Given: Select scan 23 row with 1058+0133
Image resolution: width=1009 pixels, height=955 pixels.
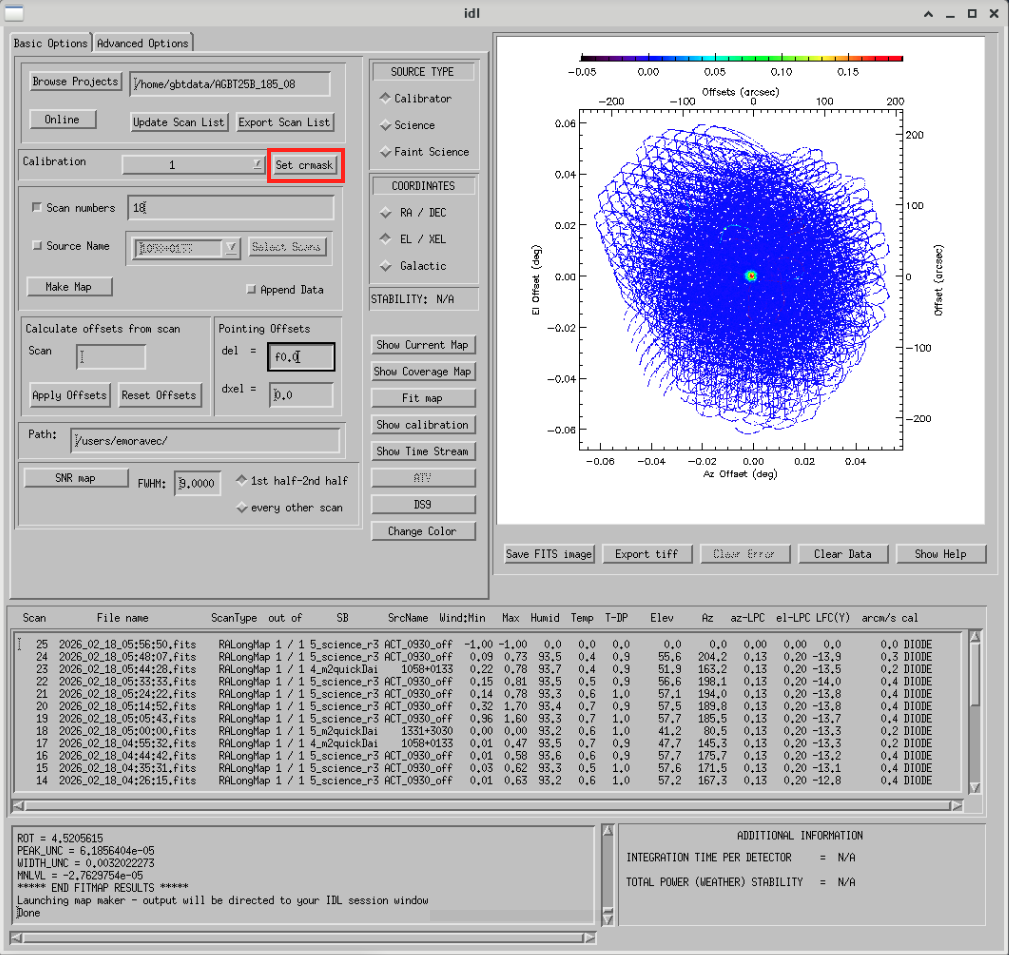Looking at the screenshot, I should click(483, 669).
